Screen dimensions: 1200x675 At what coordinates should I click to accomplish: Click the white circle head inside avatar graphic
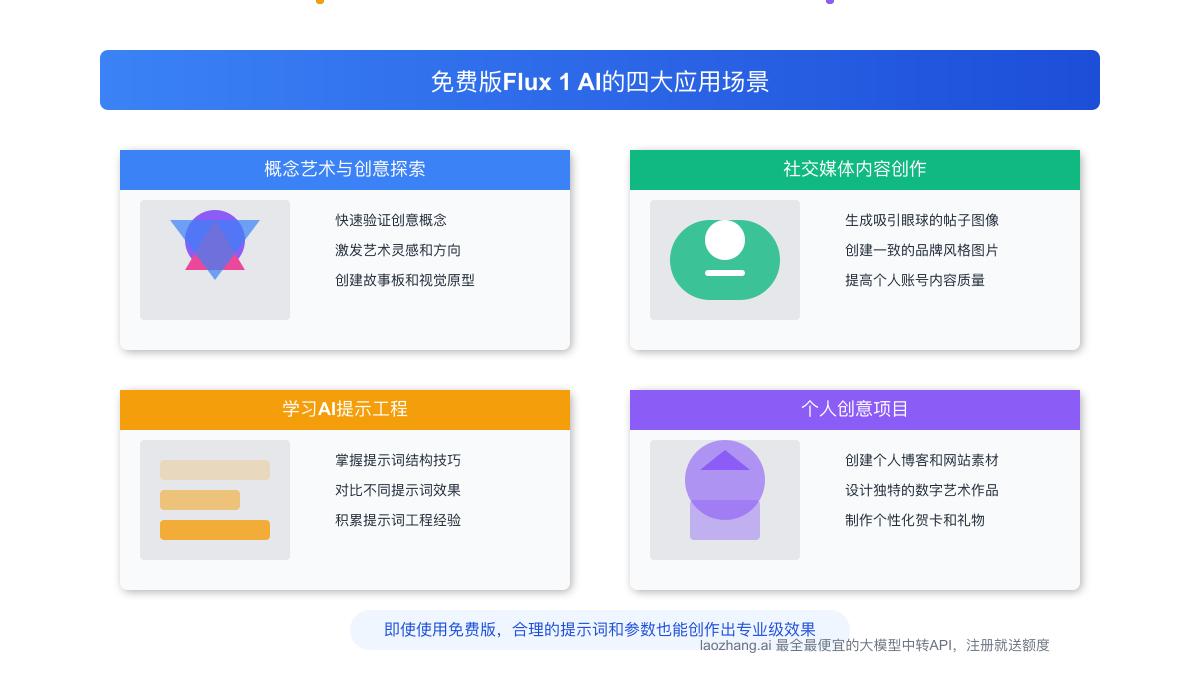coord(724,240)
